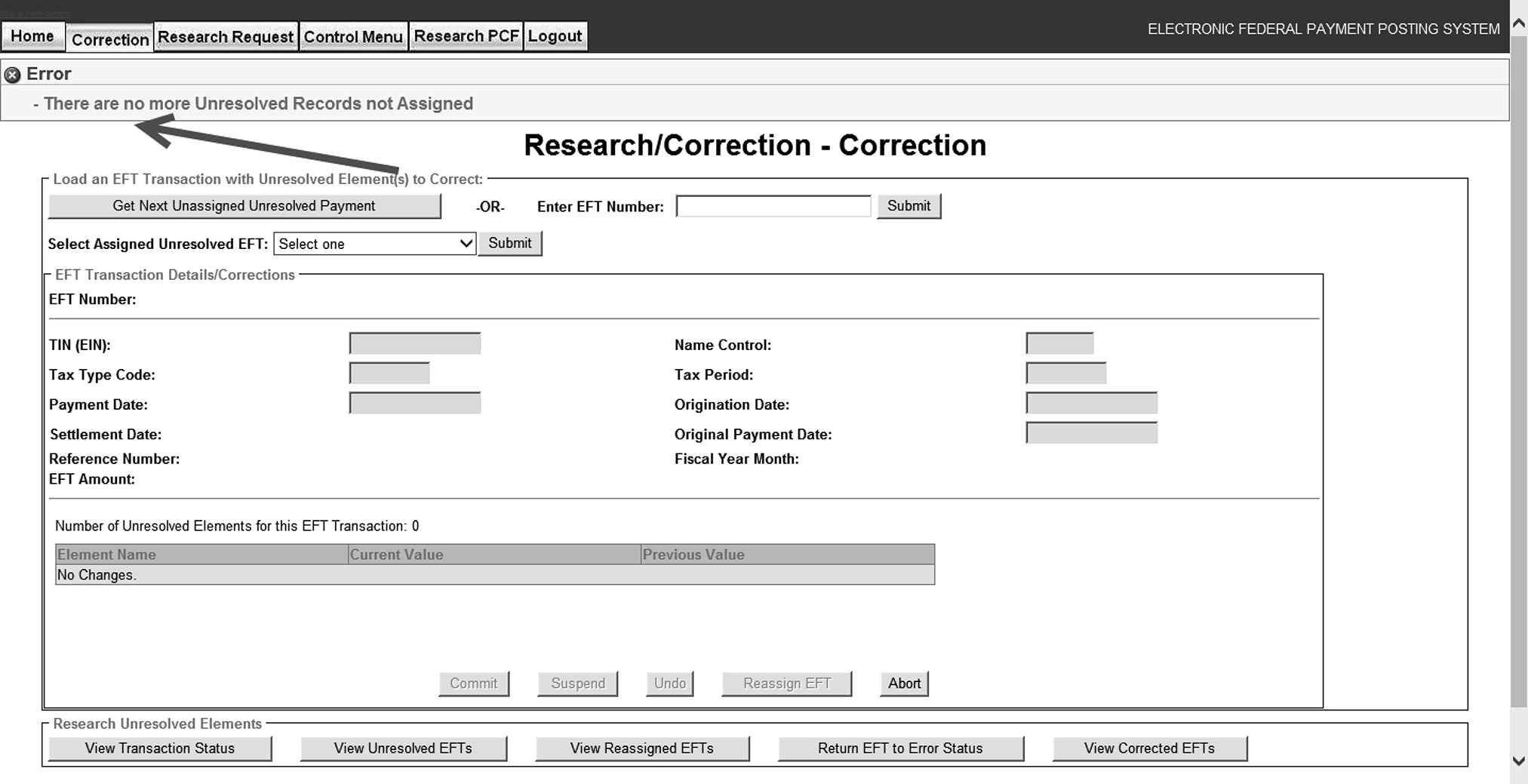Switch to the Home tab
Screen dimensions: 1528x784
click(x=32, y=36)
